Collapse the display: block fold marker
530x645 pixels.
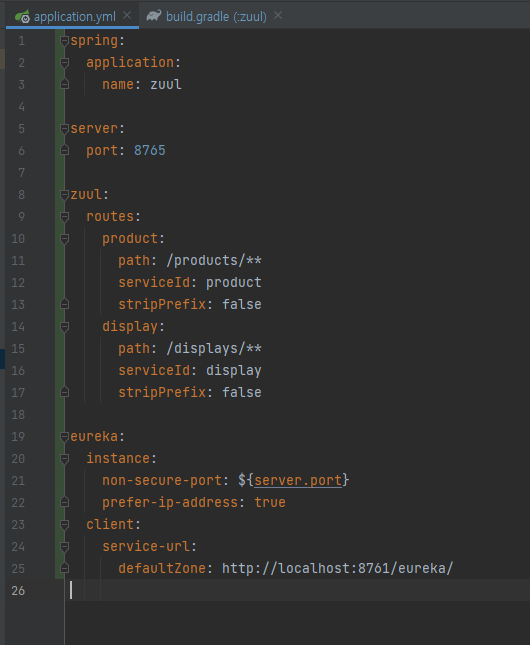[x=64, y=327]
